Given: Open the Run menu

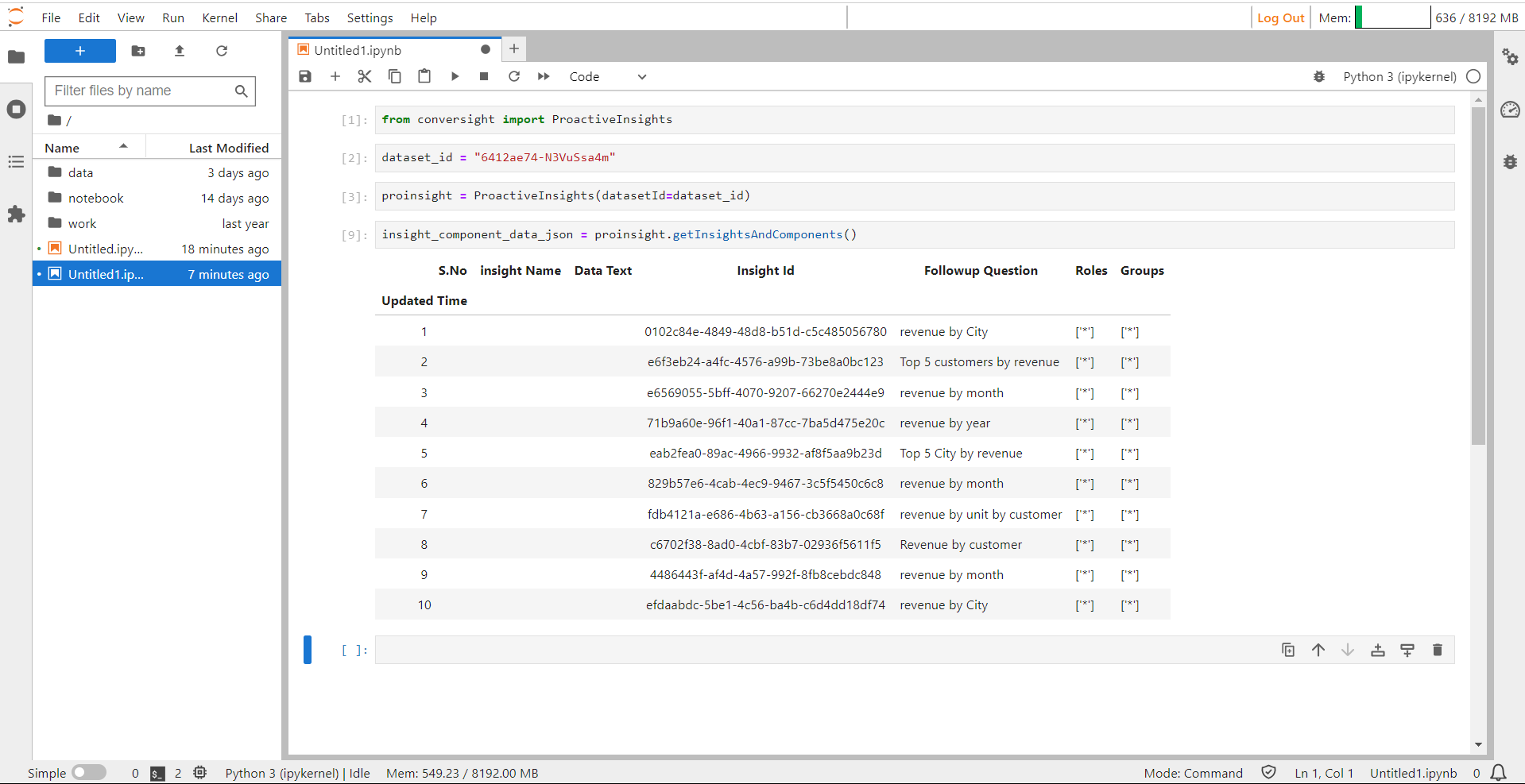Looking at the screenshot, I should pos(173,17).
